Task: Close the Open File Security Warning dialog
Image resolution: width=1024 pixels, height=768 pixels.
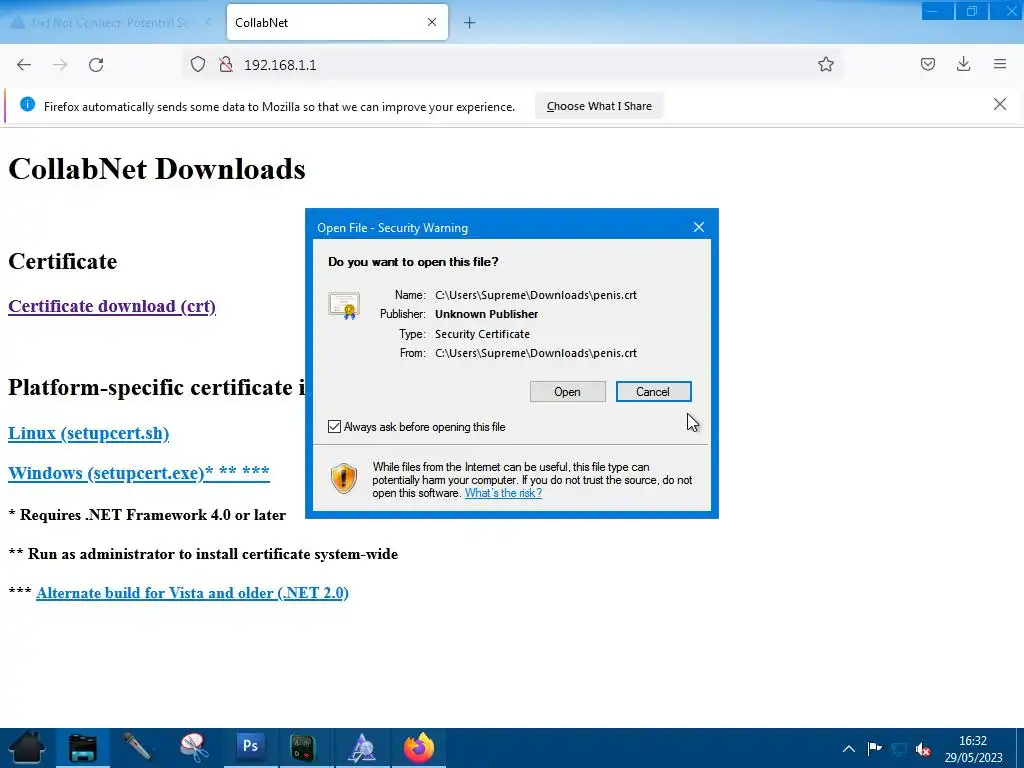Action: [x=699, y=227]
